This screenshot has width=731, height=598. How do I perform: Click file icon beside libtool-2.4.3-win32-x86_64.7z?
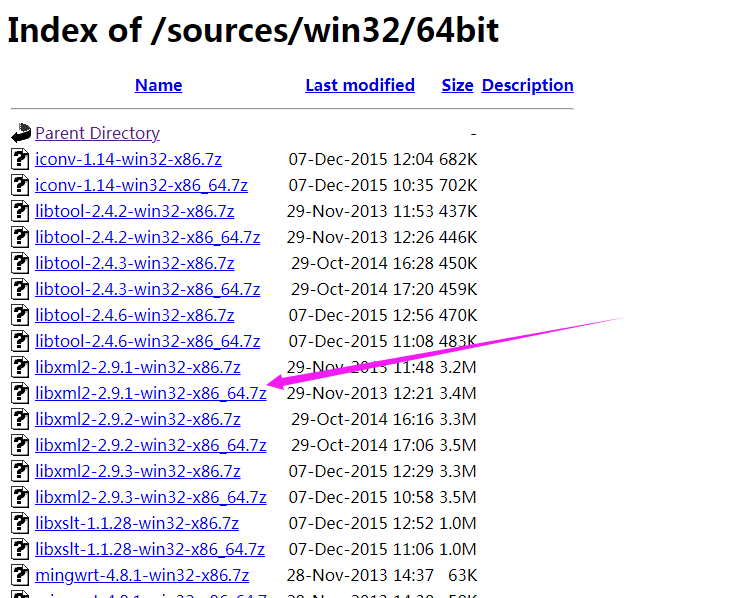pos(20,289)
